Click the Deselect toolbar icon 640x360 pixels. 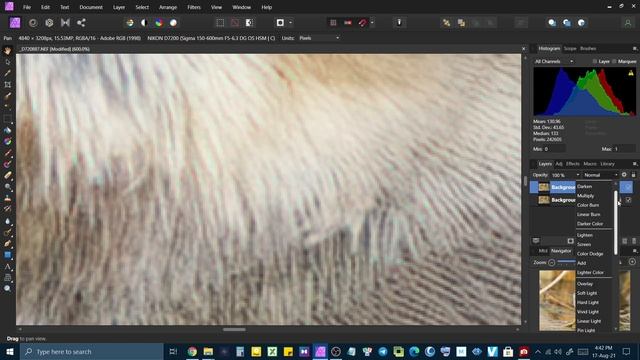point(235,23)
